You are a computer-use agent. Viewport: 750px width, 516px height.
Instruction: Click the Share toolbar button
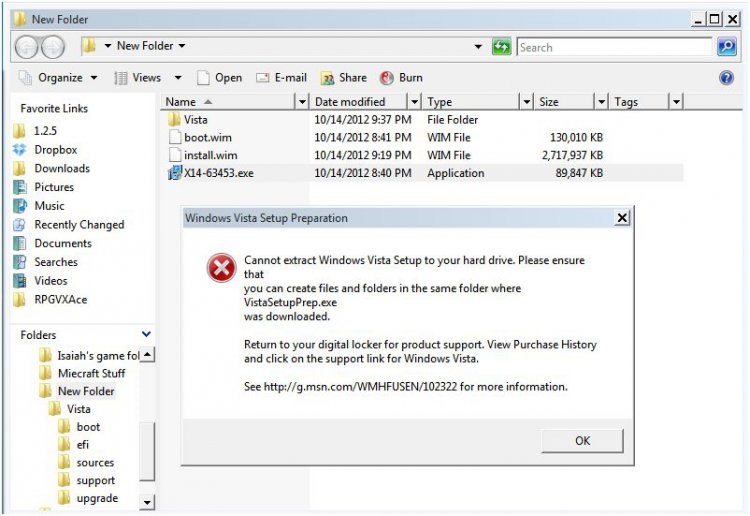pyautogui.click(x=344, y=77)
